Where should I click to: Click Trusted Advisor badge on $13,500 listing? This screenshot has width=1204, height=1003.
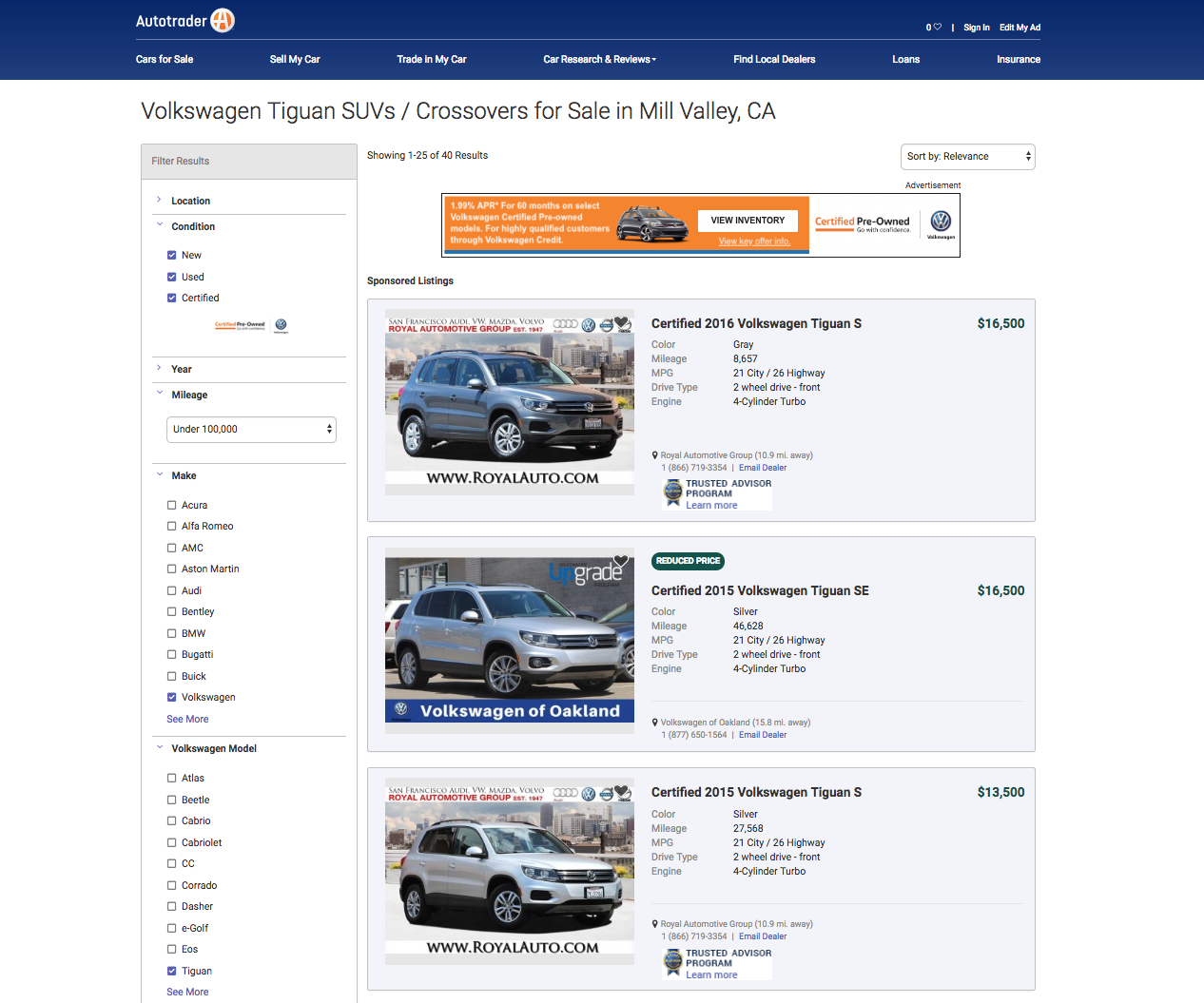tap(673, 960)
